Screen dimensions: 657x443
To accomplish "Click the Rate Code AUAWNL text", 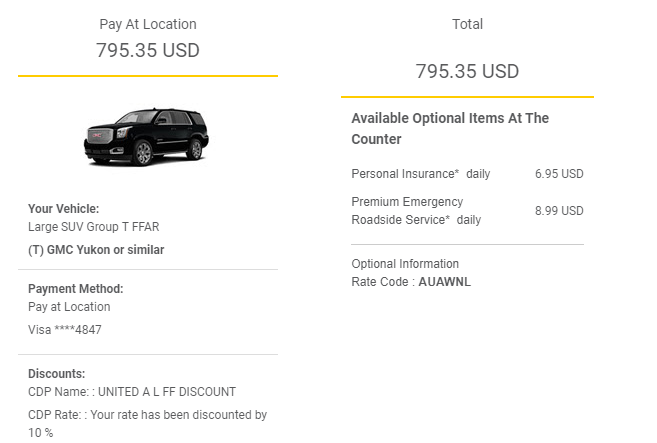I will click(x=411, y=282).
